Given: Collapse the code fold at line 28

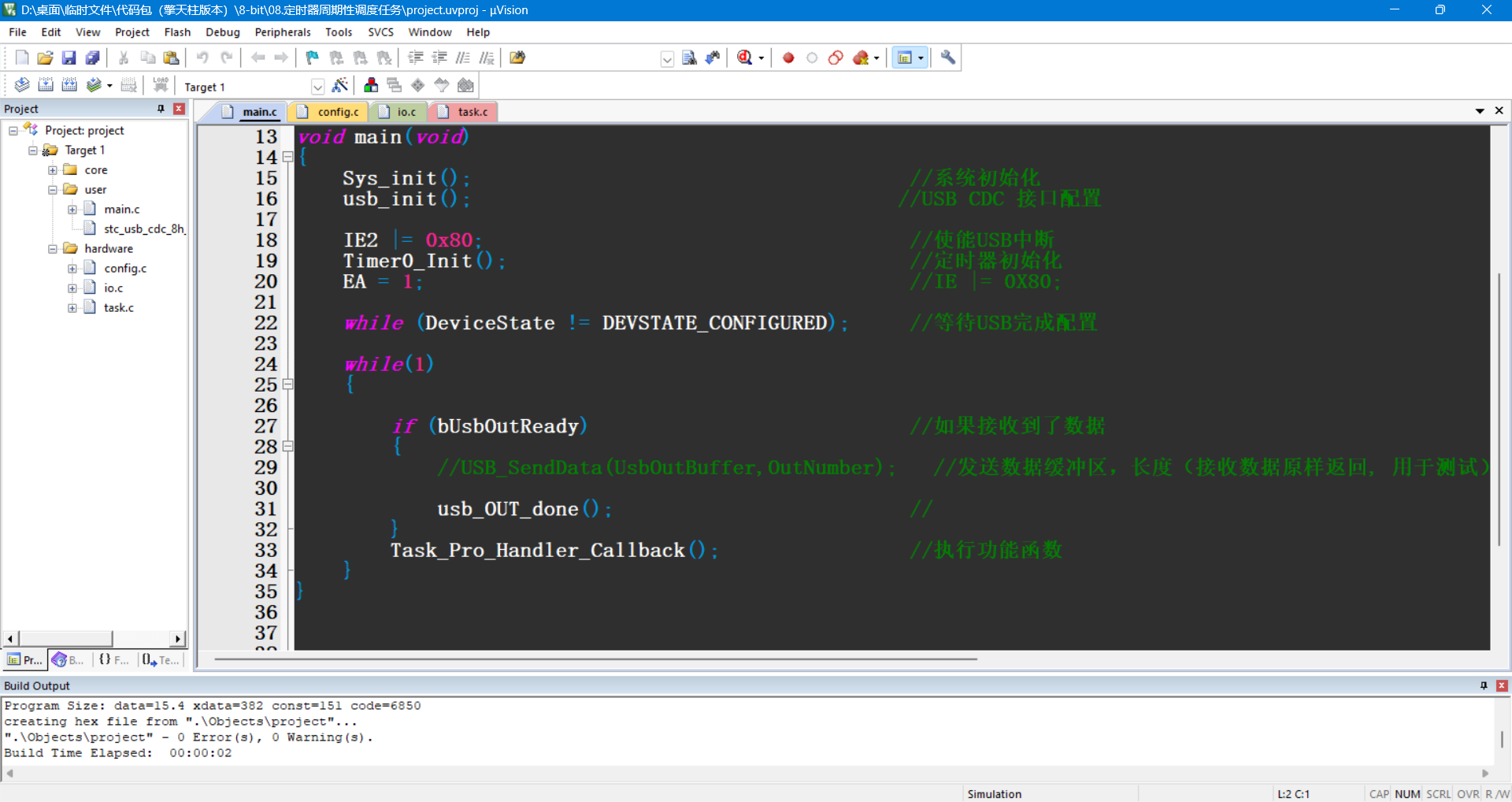Looking at the screenshot, I should coord(288,447).
